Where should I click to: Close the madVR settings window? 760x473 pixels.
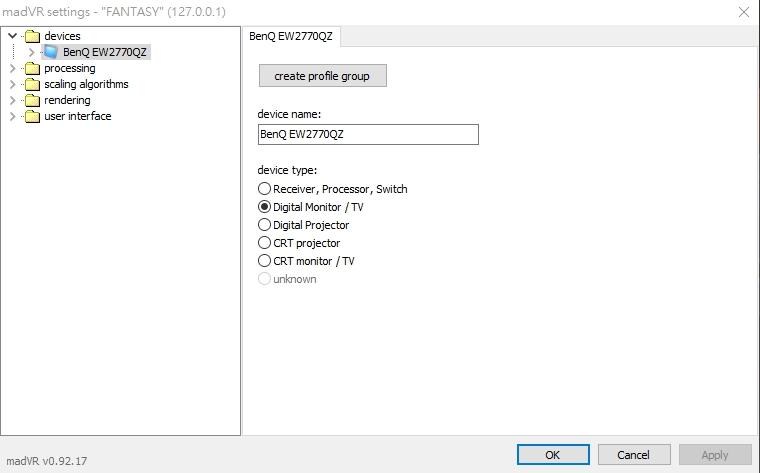pyautogui.click(x=743, y=12)
